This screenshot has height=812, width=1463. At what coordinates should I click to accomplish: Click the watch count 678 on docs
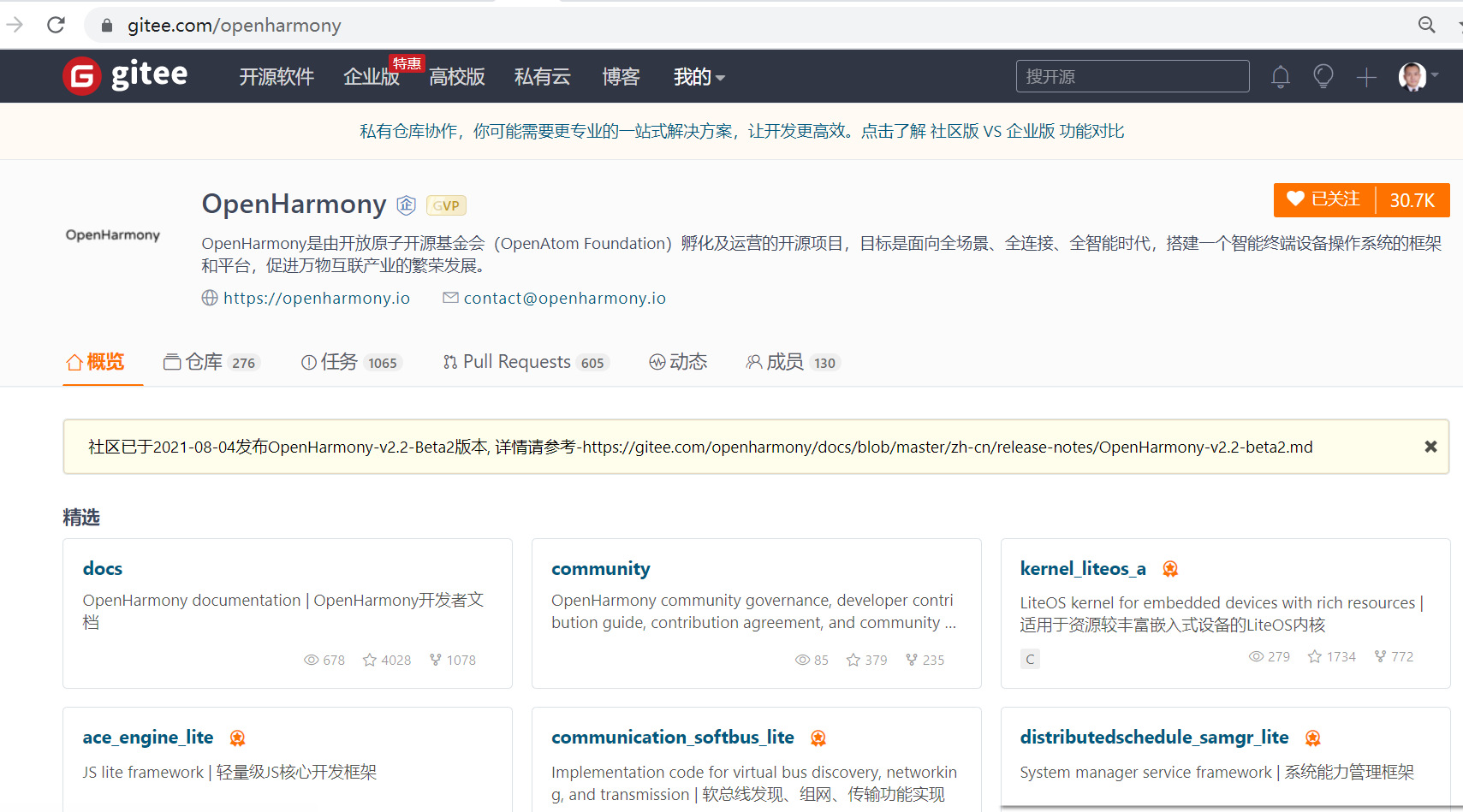click(324, 660)
